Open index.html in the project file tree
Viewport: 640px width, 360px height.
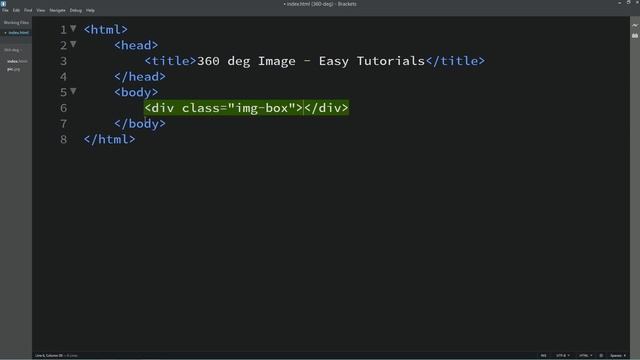tap(17, 61)
